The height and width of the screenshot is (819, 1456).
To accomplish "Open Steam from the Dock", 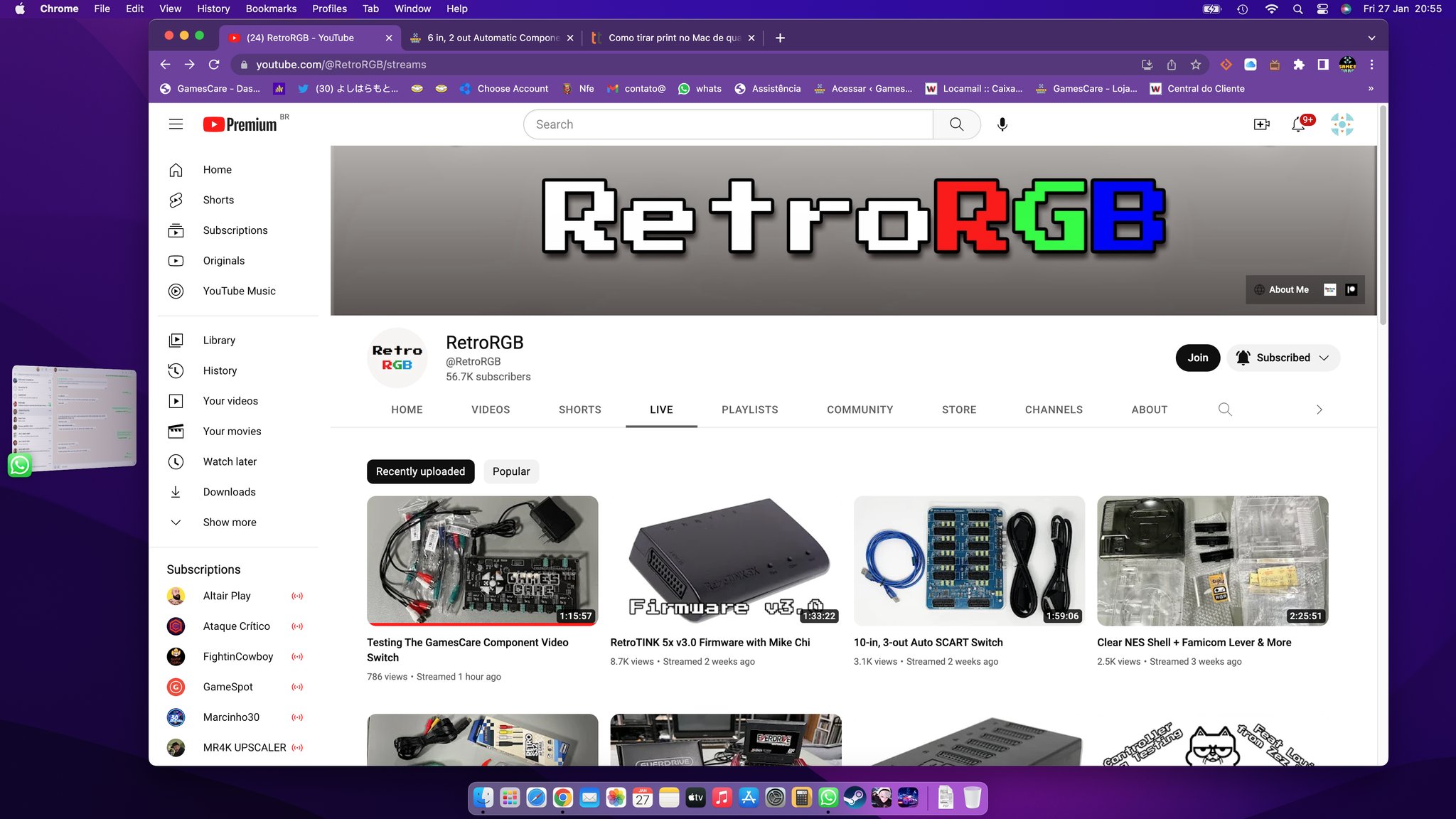I will [855, 798].
